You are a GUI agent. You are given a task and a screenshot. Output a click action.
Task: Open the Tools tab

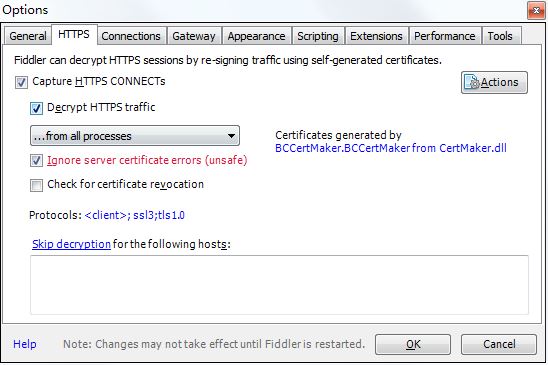[500, 36]
